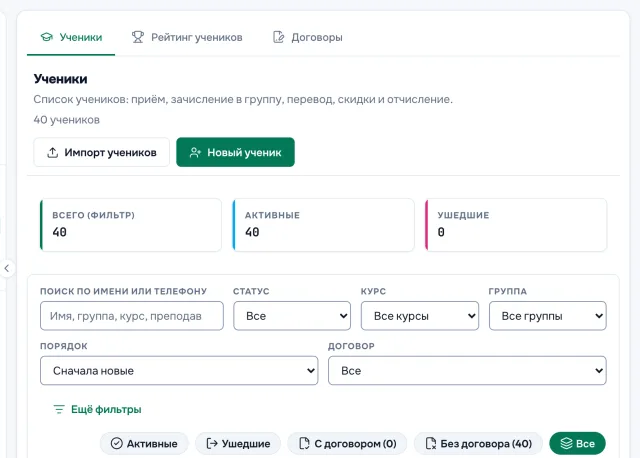Viewport: 640px width, 458px height.
Task: Open the Порядок sort dropdown
Action: click(x=179, y=371)
